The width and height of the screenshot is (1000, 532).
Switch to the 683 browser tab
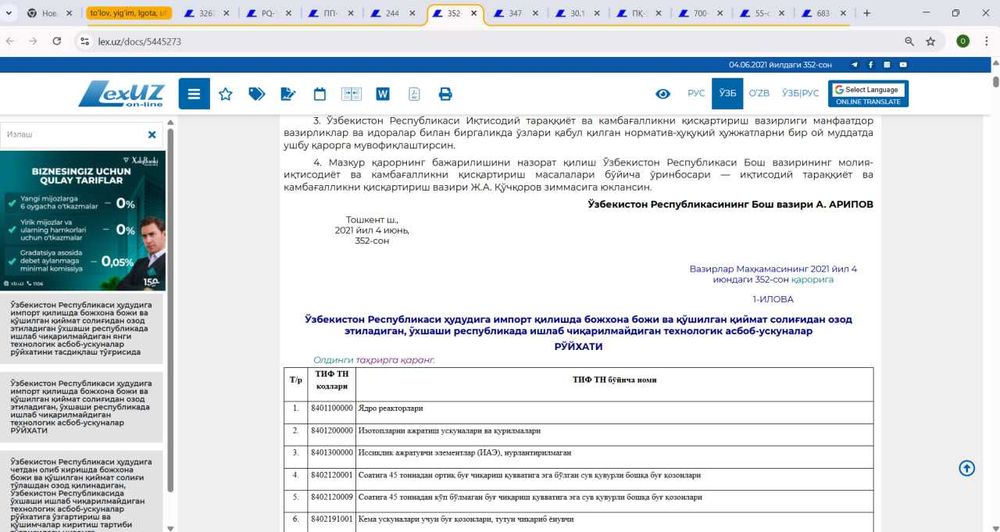(x=823, y=13)
